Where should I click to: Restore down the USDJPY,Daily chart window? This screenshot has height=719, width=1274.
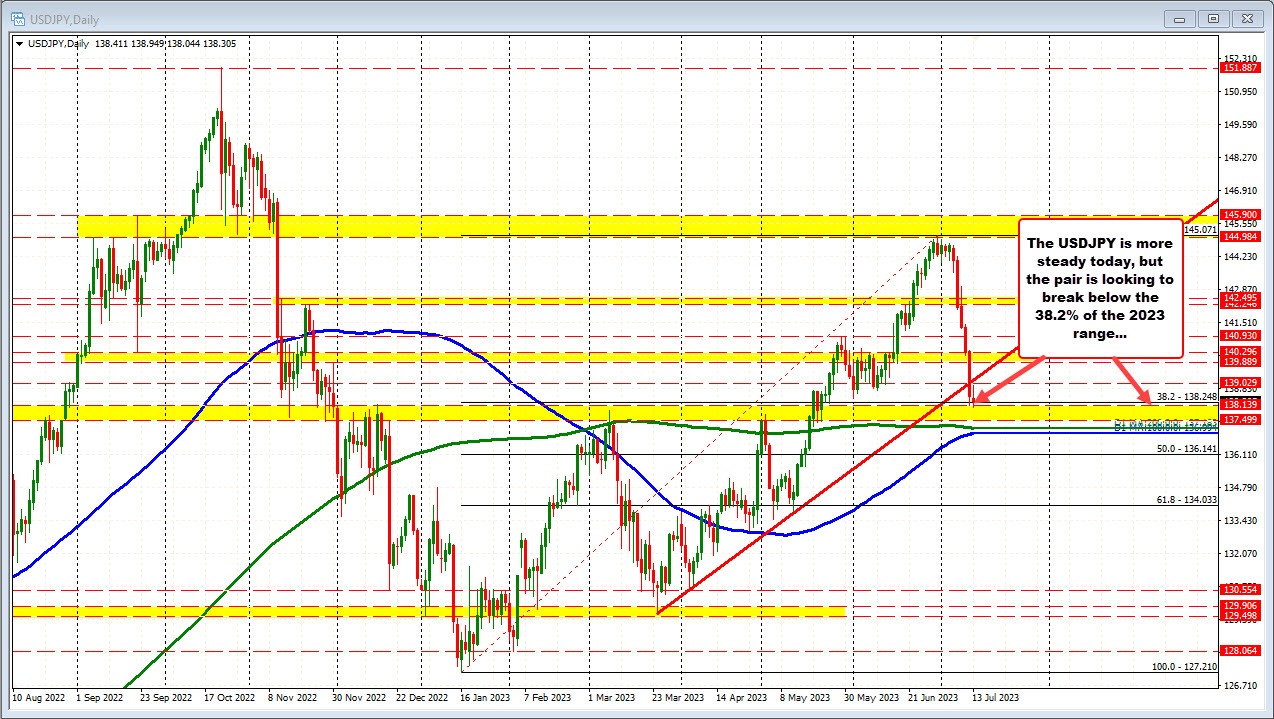[x=1213, y=18]
